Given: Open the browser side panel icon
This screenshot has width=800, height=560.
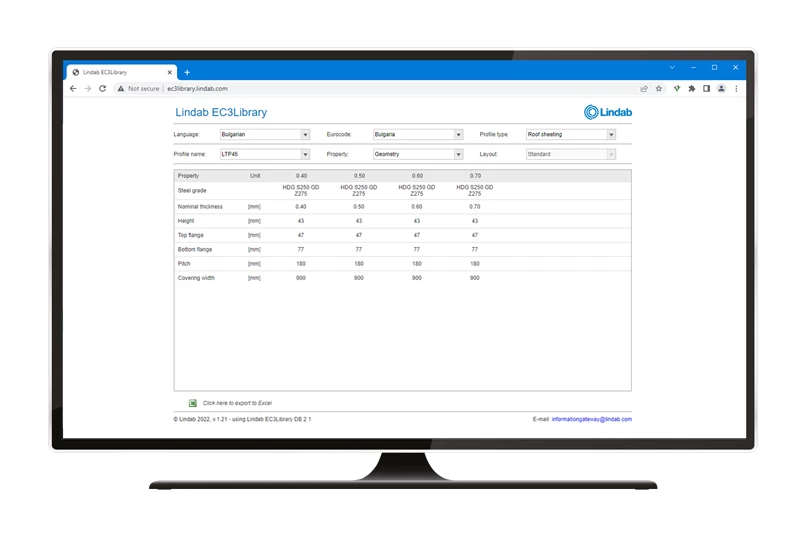Looking at the screenshot, I should pyautogui.click(x=706, y=88).
